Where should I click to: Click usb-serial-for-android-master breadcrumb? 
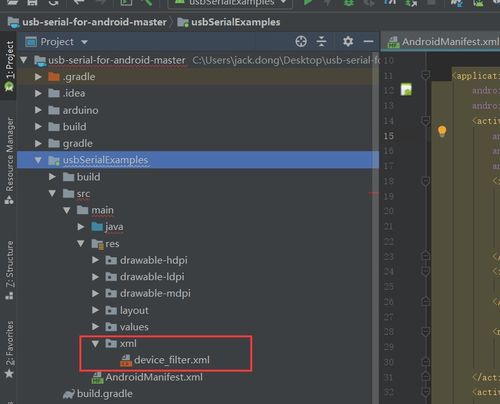point(87,22)
